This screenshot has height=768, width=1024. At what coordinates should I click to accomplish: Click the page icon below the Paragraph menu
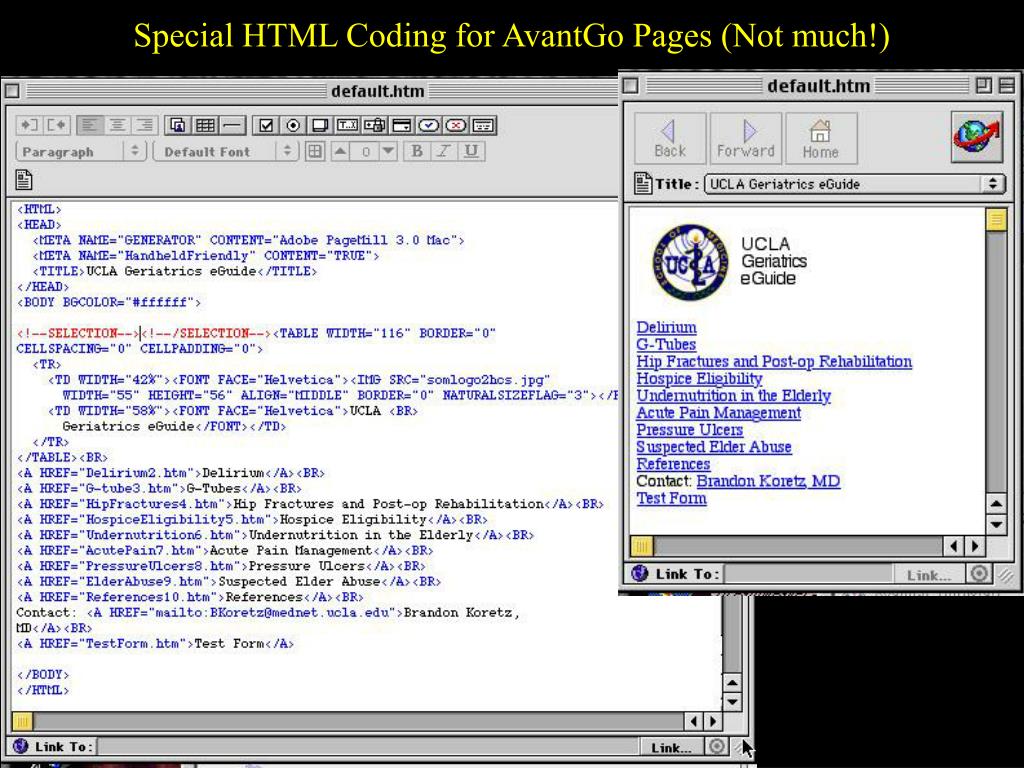point(24,180)
